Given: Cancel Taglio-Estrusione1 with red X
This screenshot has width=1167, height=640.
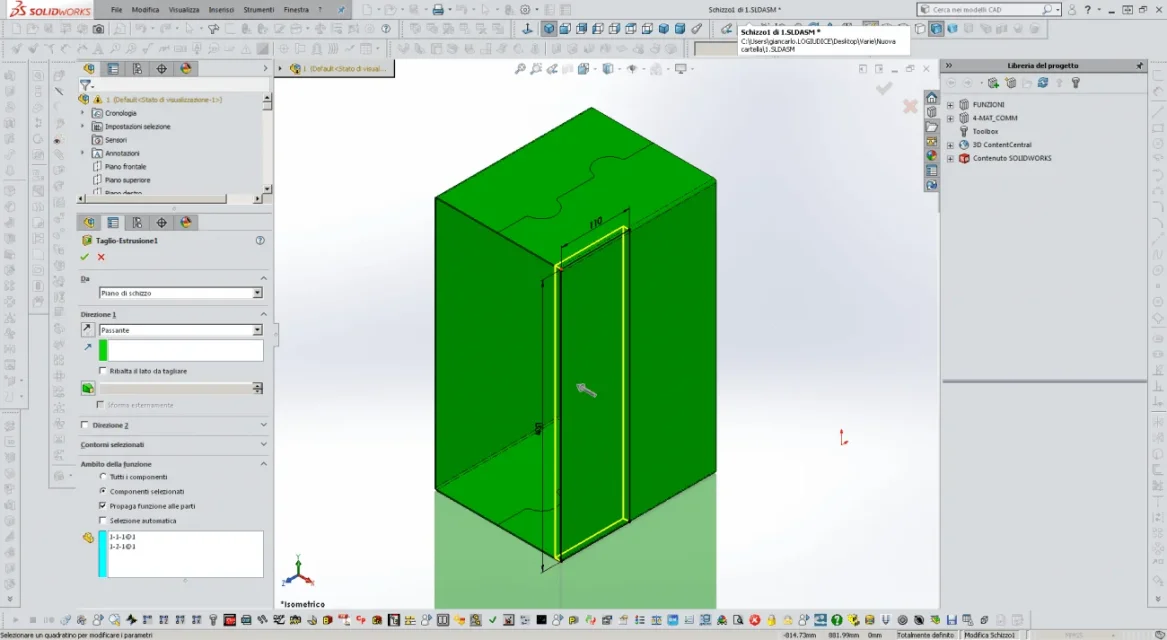Looking at the screenshot, I should (x=101, y=257).
